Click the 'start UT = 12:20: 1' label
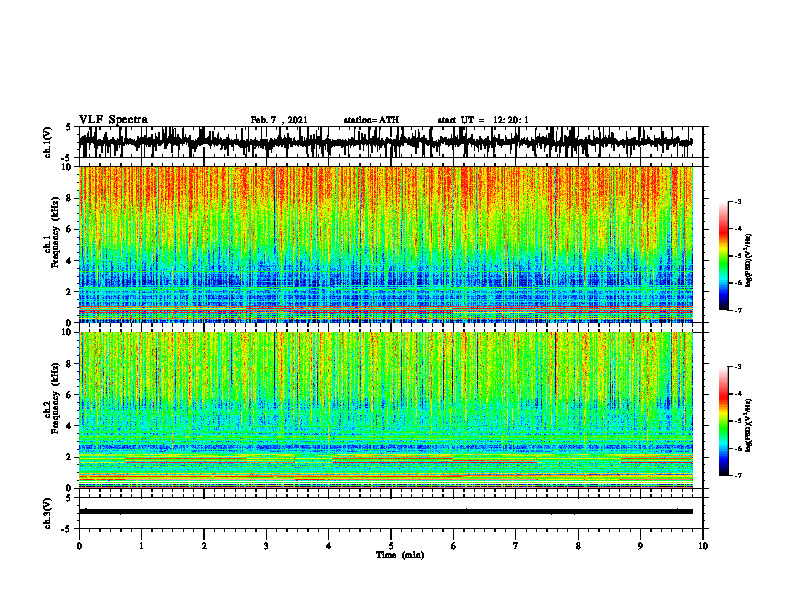 click(483, 120)
